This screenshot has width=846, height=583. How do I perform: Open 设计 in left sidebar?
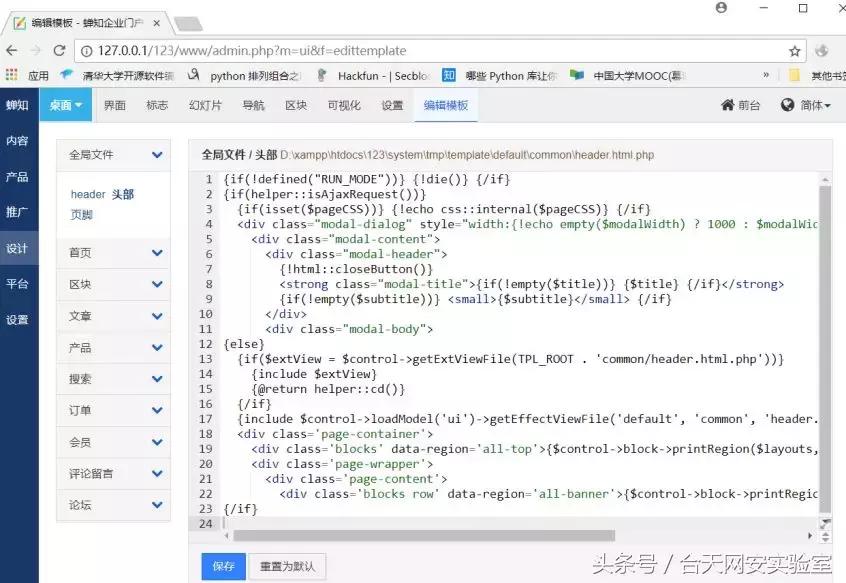click(18, 248)
